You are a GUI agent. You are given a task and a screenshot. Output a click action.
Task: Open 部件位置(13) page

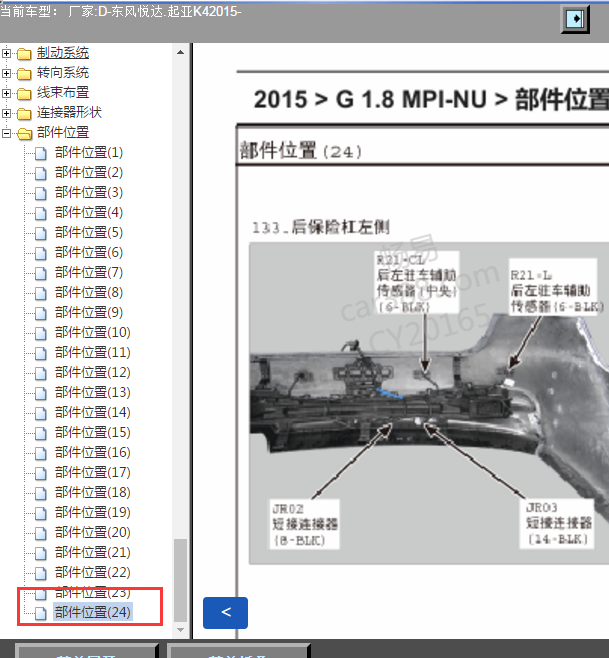pos(92,392)
